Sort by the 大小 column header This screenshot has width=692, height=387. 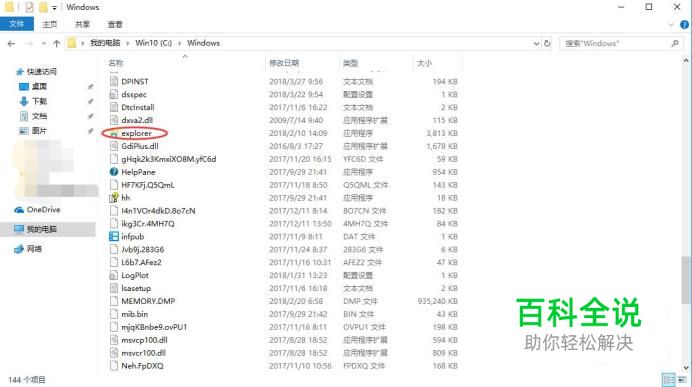coord(424,63)
